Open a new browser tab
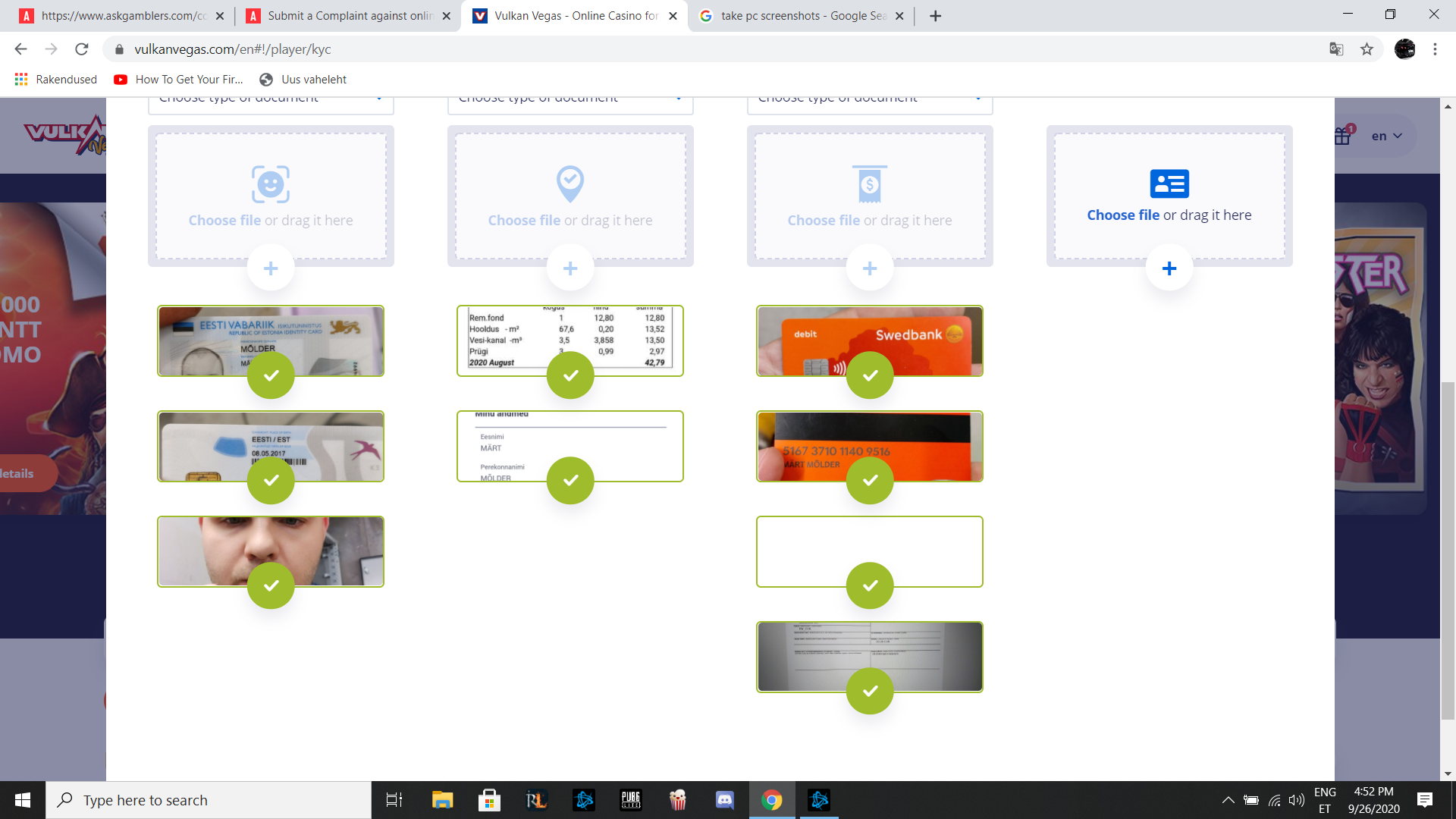1456x819 pixels. pos(936,16)
